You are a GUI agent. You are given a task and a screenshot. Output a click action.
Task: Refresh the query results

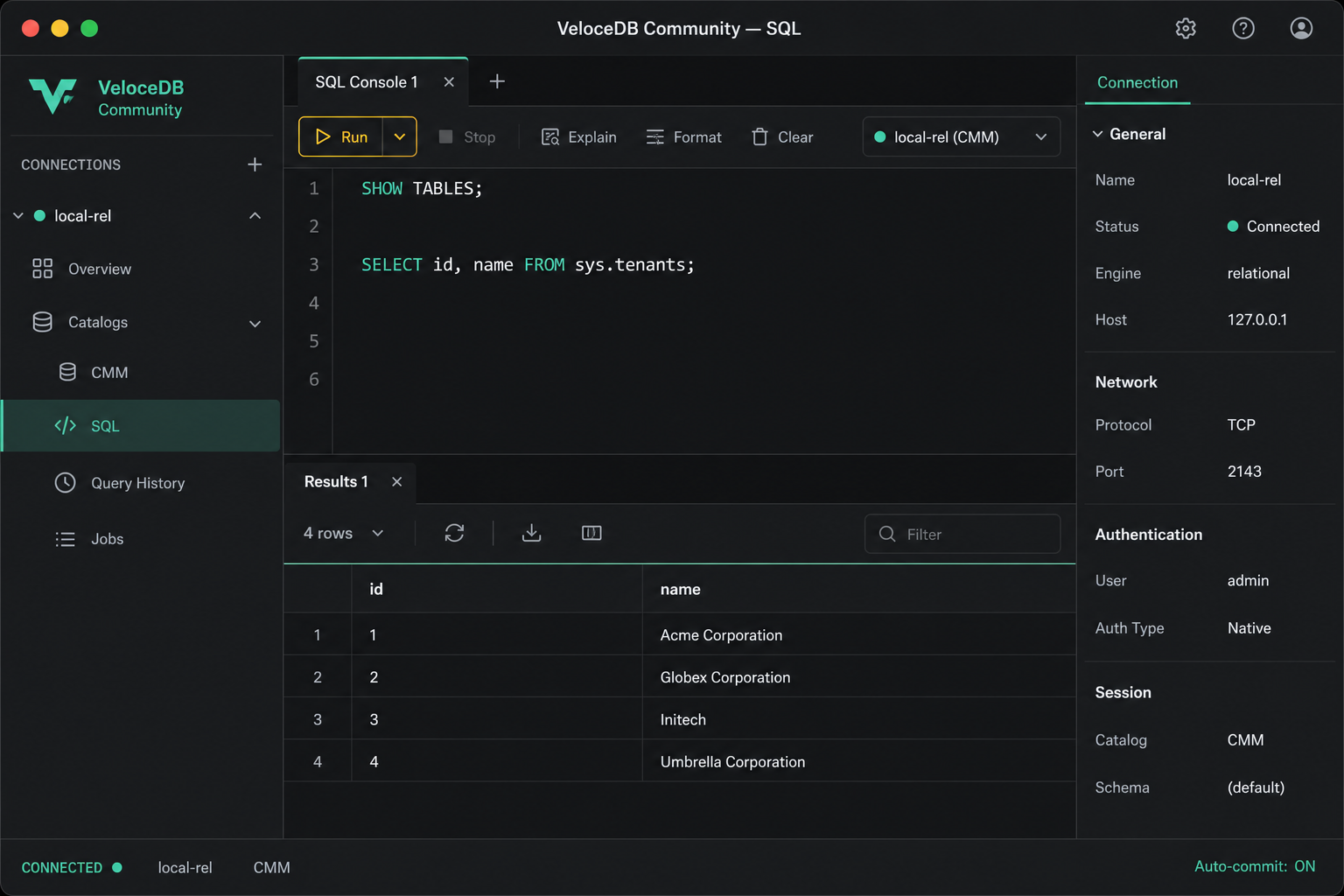(454, 533)
